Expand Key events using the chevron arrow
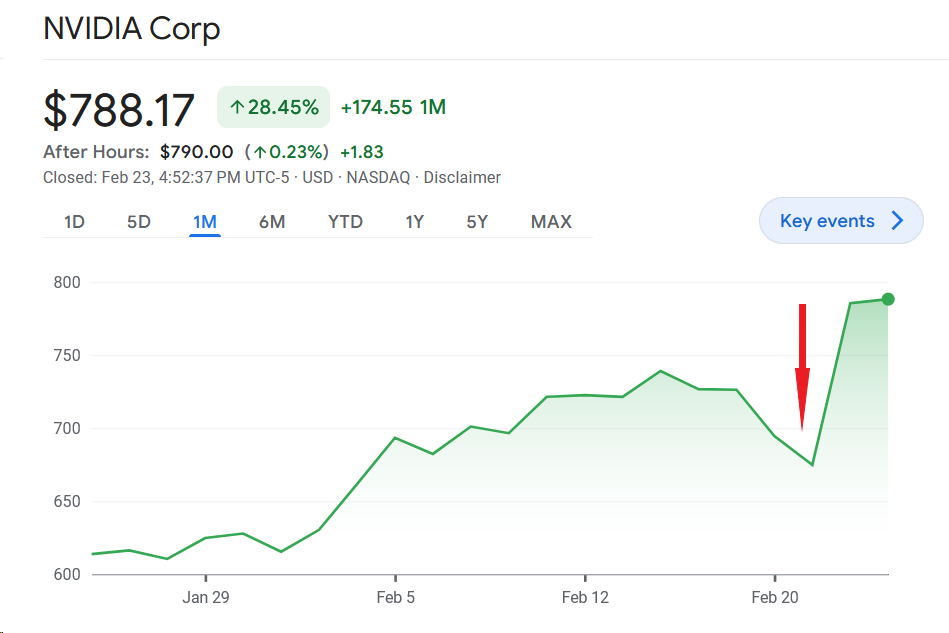The image size is (949, 633). tap(897, 221)
